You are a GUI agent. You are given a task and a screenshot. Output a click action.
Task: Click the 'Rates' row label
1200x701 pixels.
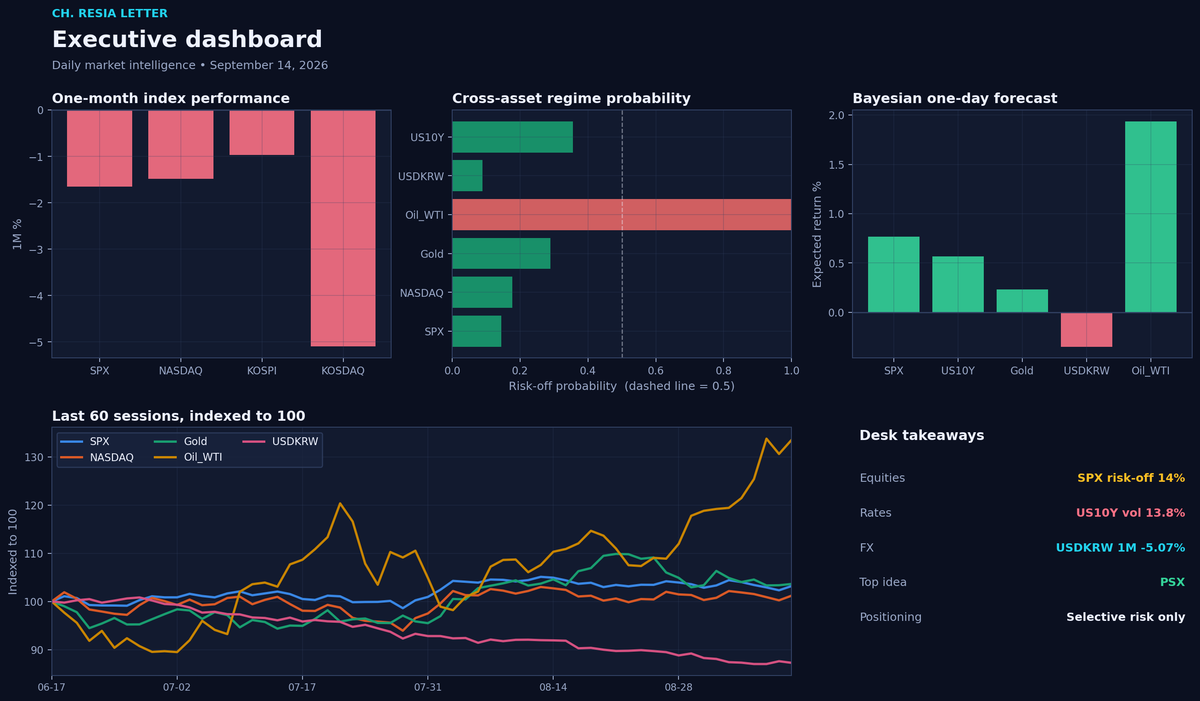point(876,513)
